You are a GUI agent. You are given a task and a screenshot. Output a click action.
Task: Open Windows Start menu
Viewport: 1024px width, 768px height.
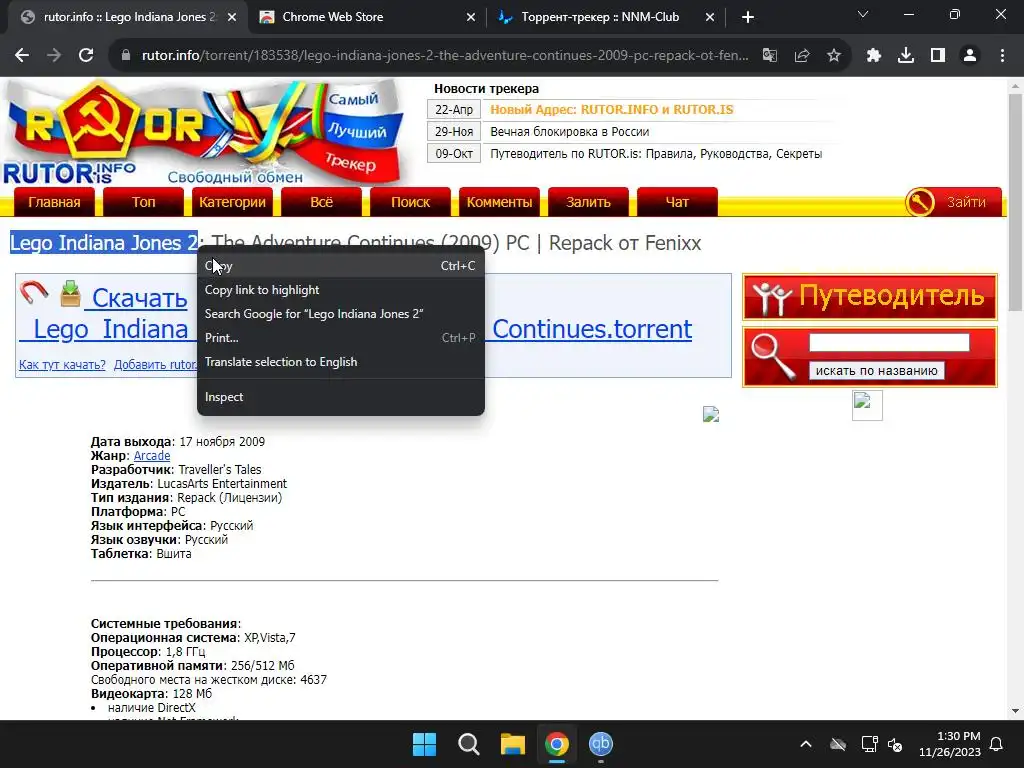(x=424, y=744)
